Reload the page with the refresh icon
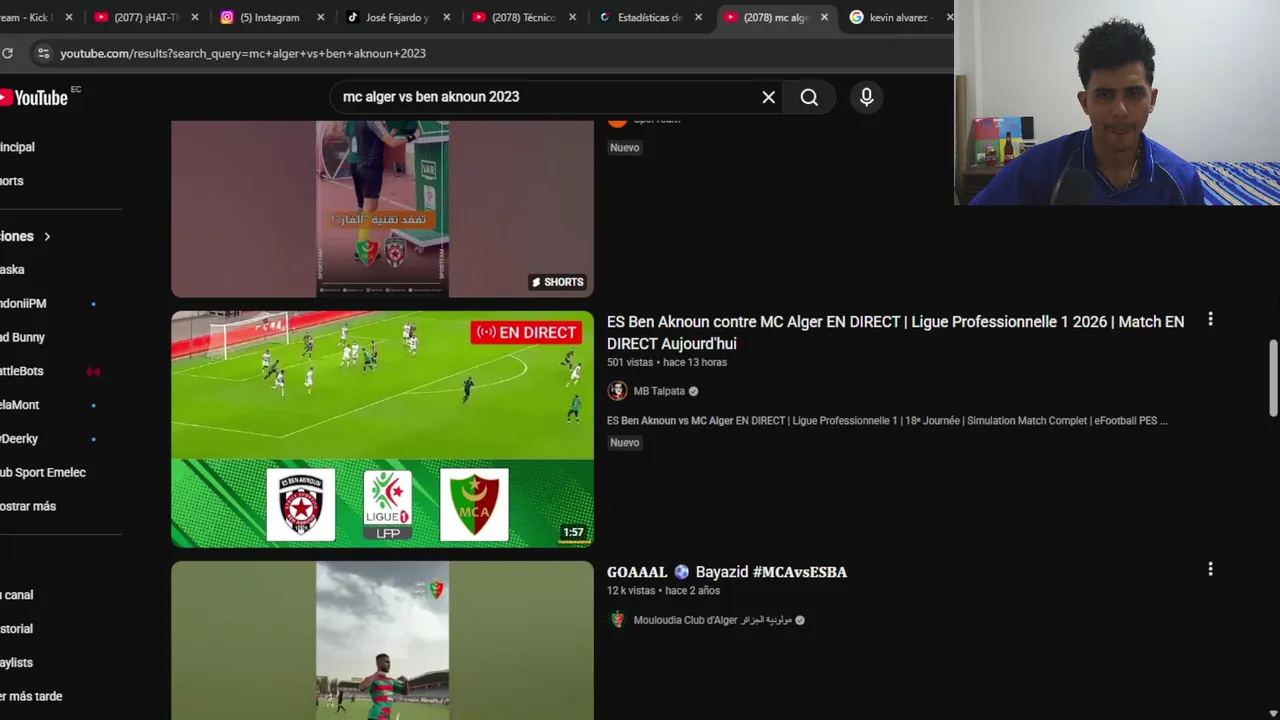This screenshot has height=720, width=1280. click(x=7, y=53)
